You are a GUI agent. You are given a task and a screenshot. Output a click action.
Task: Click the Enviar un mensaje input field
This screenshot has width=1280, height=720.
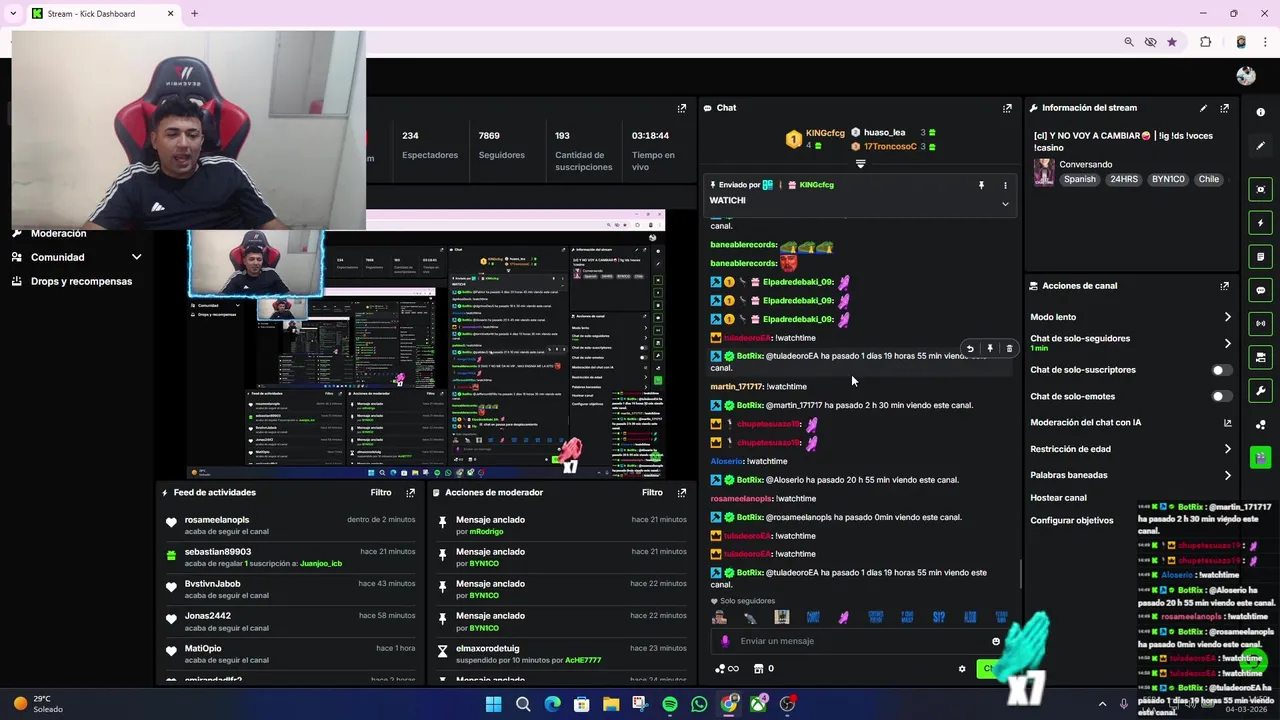coord(860,642)
